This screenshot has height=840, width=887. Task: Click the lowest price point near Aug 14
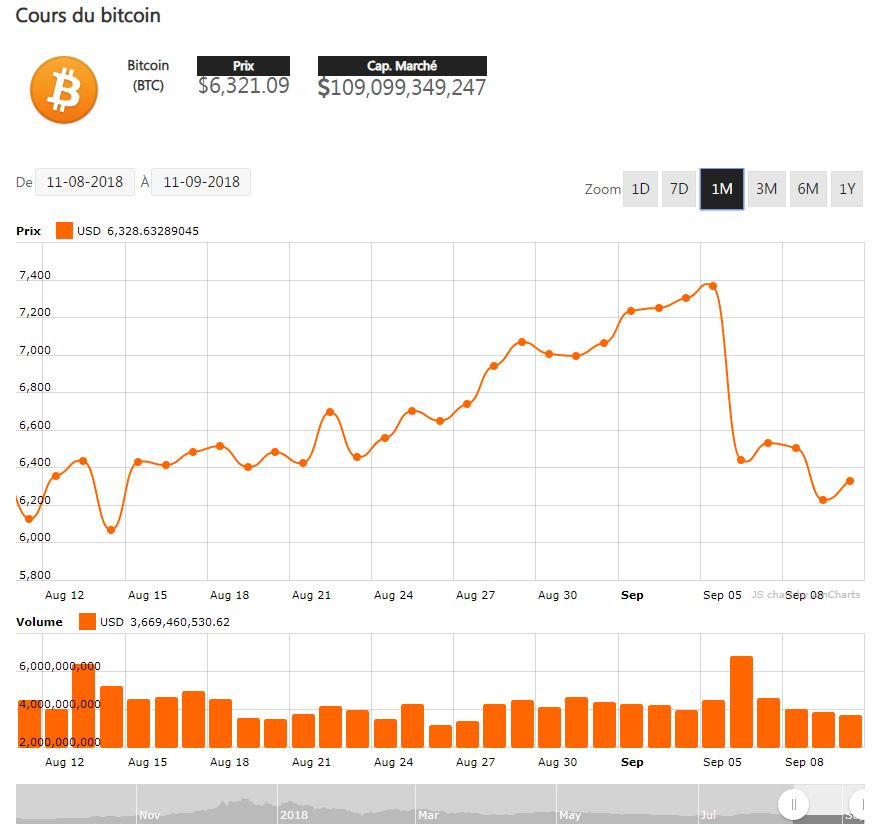pyautogui.click(x=111, y=530)
